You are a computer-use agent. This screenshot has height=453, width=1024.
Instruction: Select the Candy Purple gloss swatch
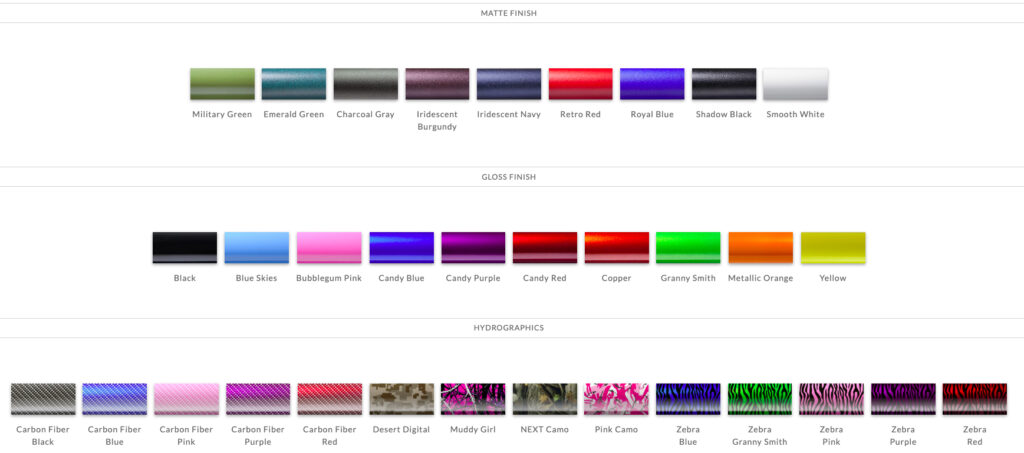(x=473, y=248)
